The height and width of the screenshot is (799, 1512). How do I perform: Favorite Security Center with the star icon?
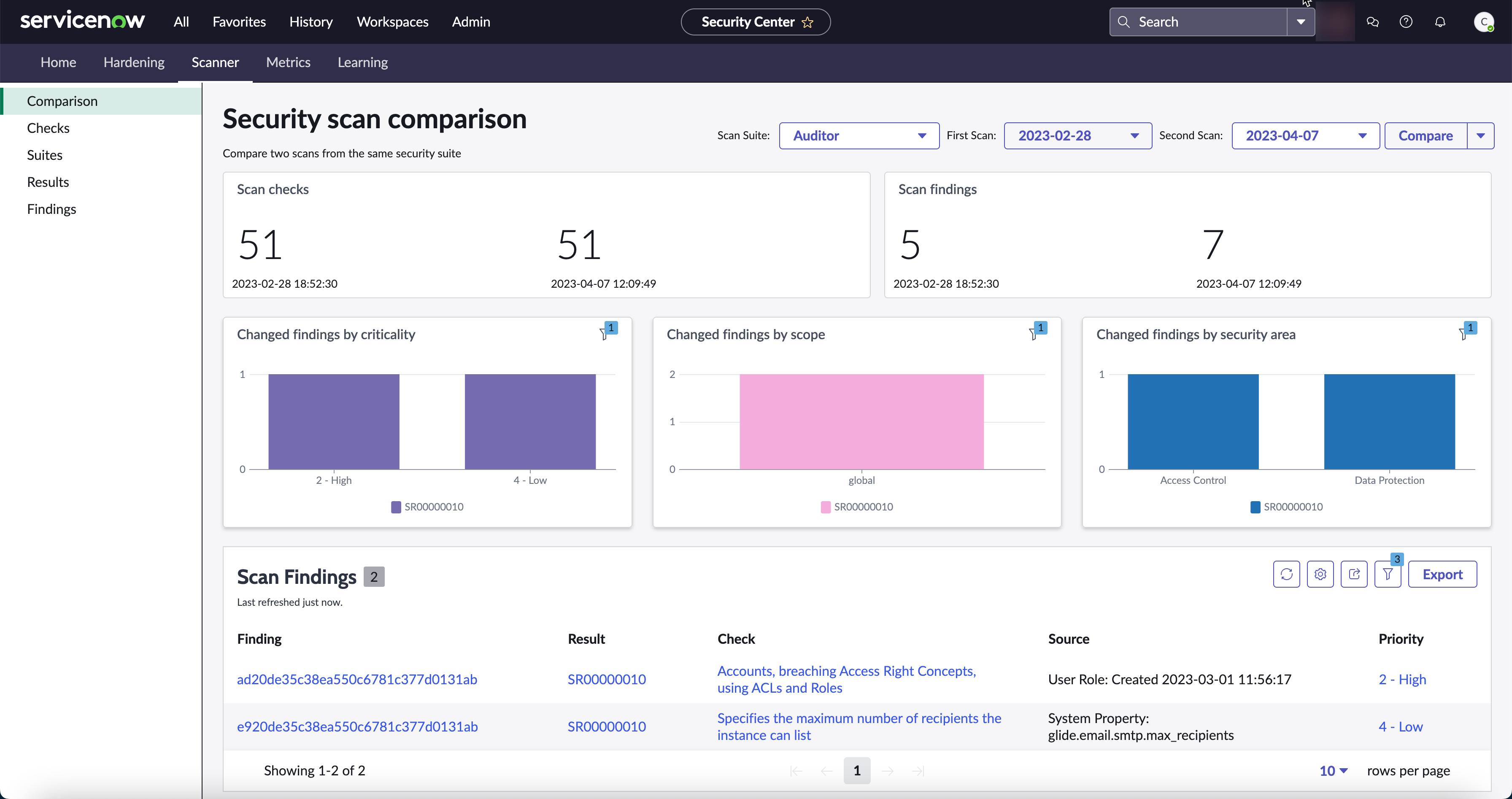point(807,22)
